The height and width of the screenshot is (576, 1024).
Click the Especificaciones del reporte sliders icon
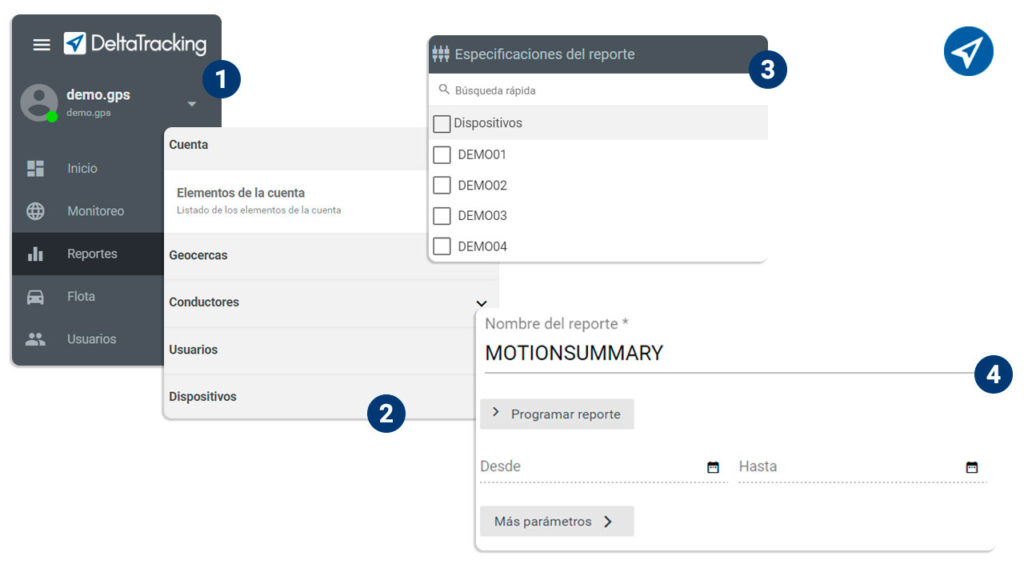[441, 54]
